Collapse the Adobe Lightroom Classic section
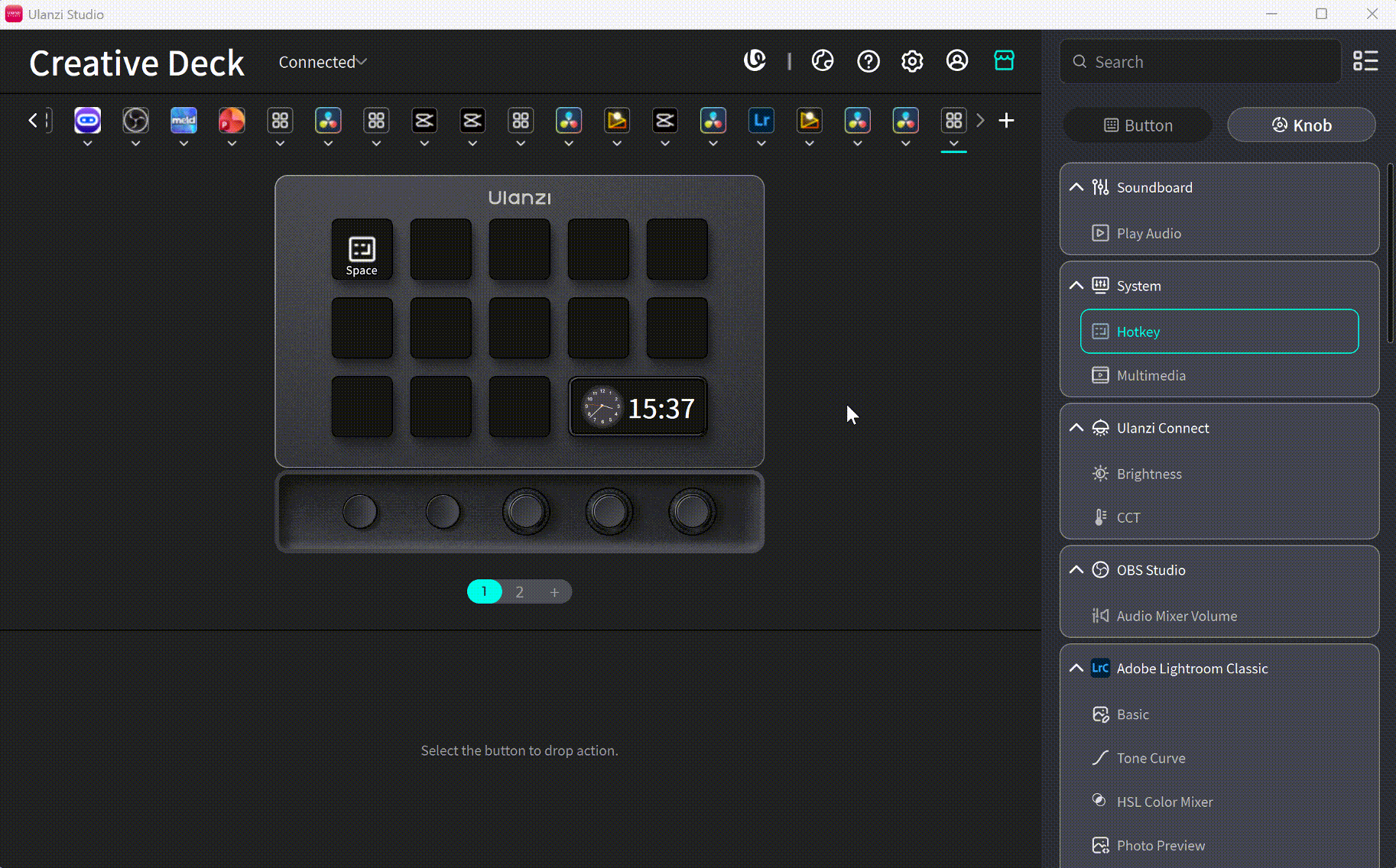The width and height of the screenshot is (1396, 868). 1076,669
